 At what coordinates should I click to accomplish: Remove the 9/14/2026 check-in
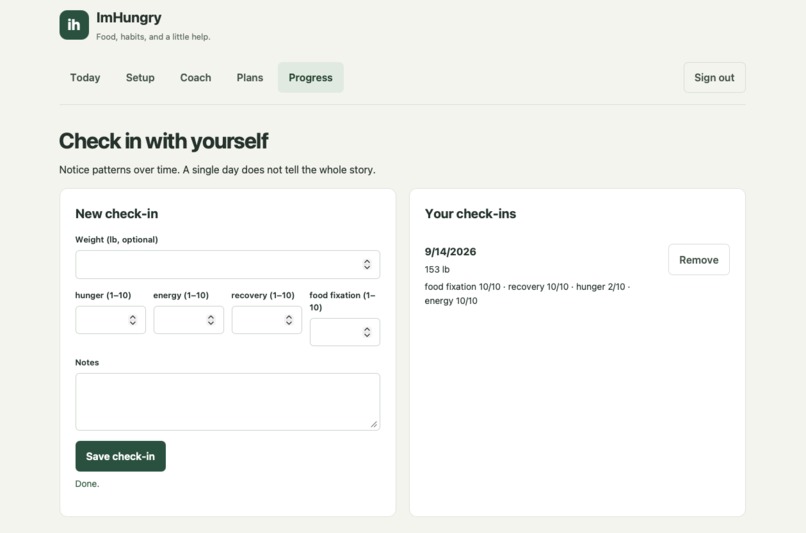[x=699, y=260]
